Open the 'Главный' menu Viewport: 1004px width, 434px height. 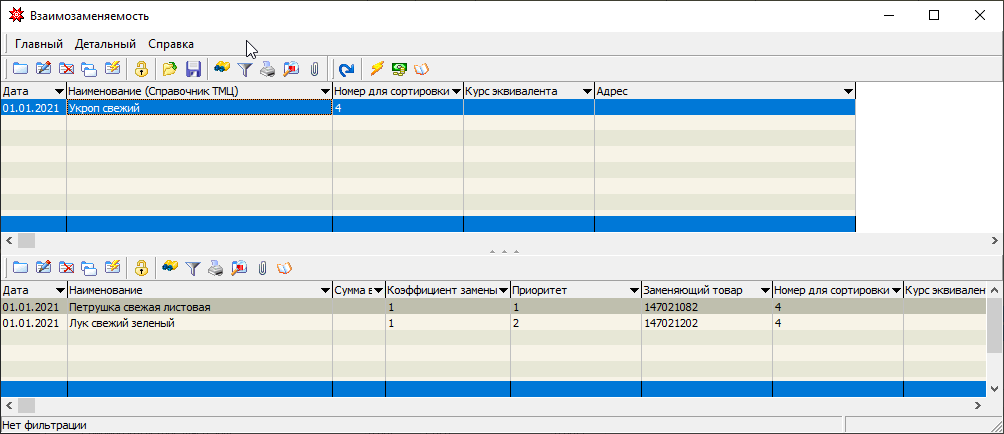tap(39, 44)
